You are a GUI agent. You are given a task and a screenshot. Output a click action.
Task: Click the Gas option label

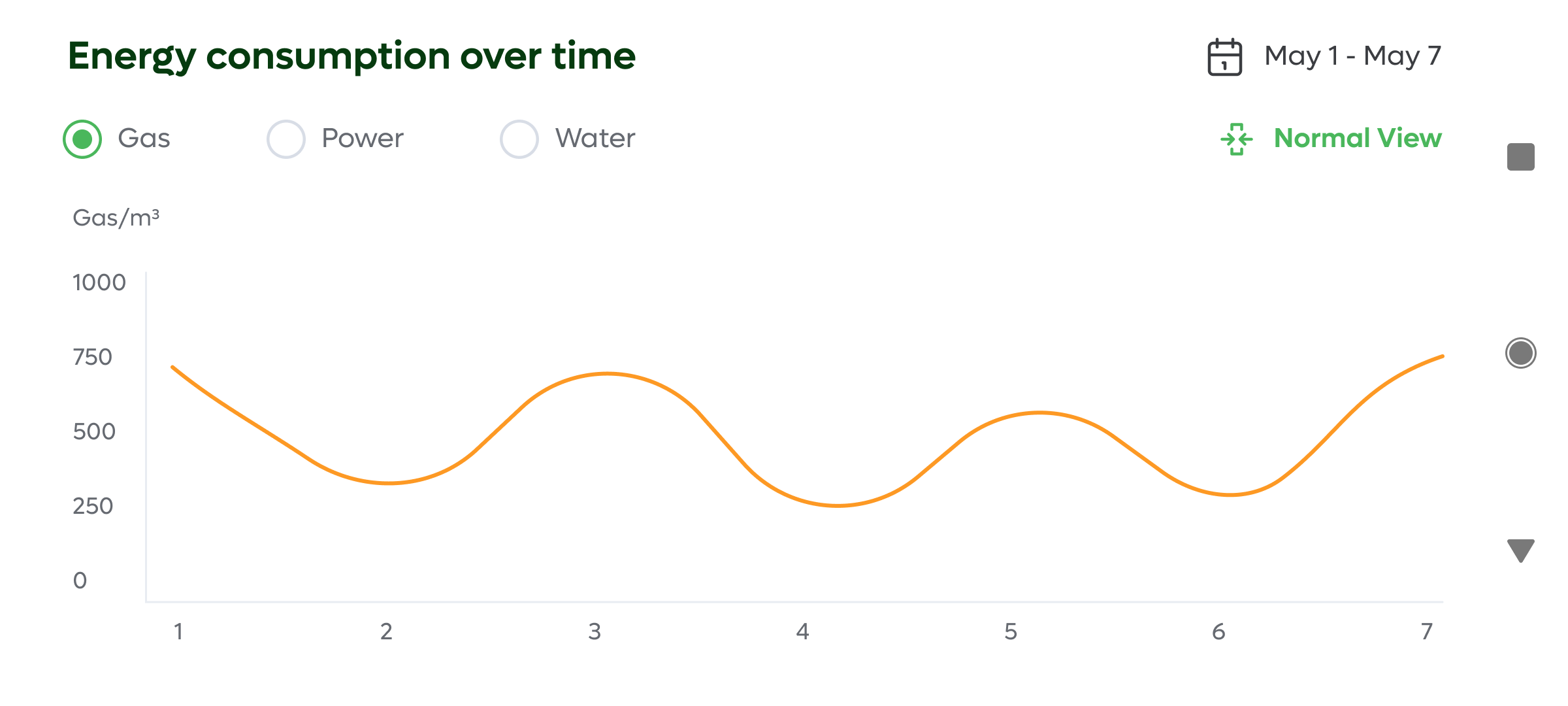[x=144, y=139]
